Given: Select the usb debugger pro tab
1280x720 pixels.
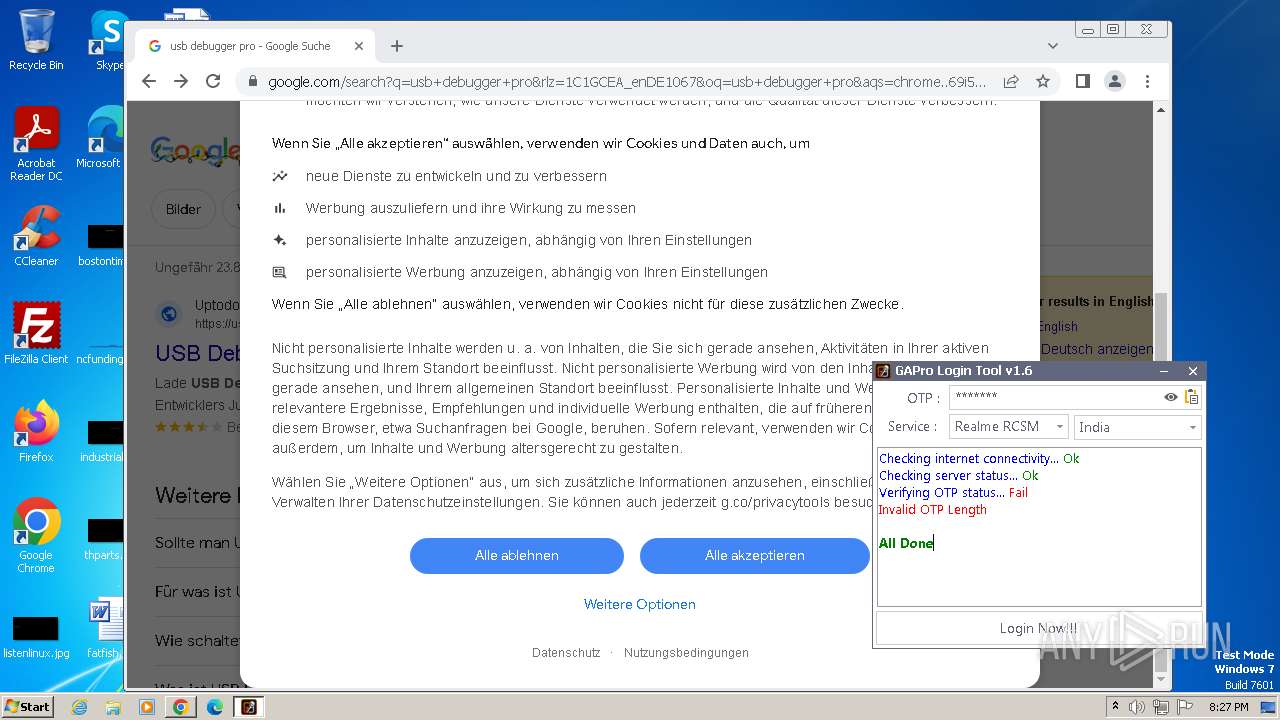Looking at the screenshot, I should (x=255, y=46).
